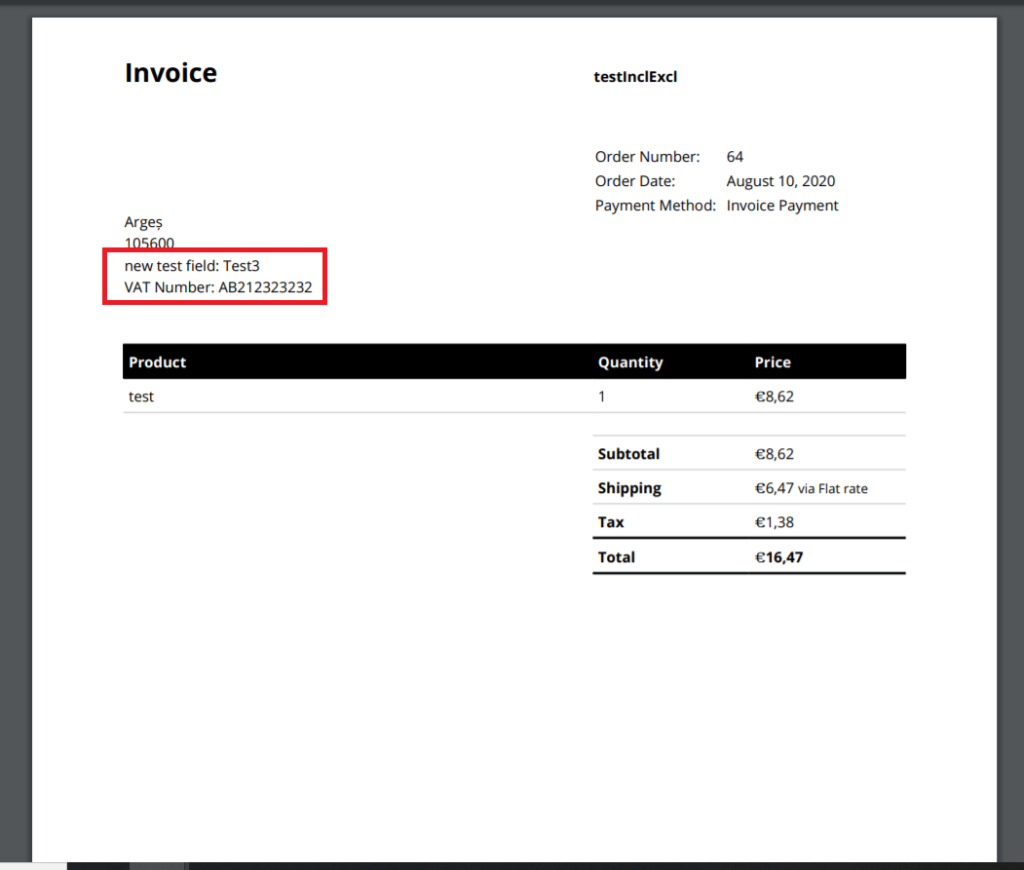The height and width of the screenshot is (870, 1024).
Task: Select the test product row
Action: tap(140, 396)
